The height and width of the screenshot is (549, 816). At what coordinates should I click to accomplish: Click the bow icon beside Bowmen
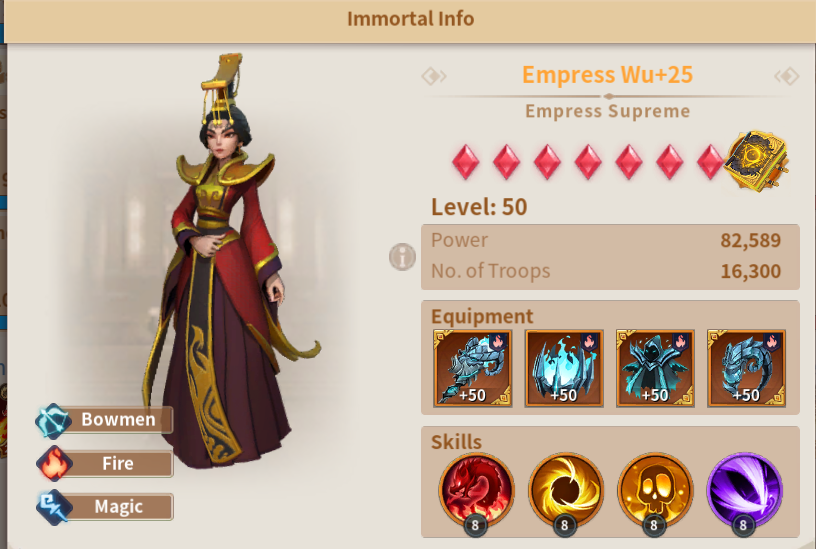[x=53, y=420]
